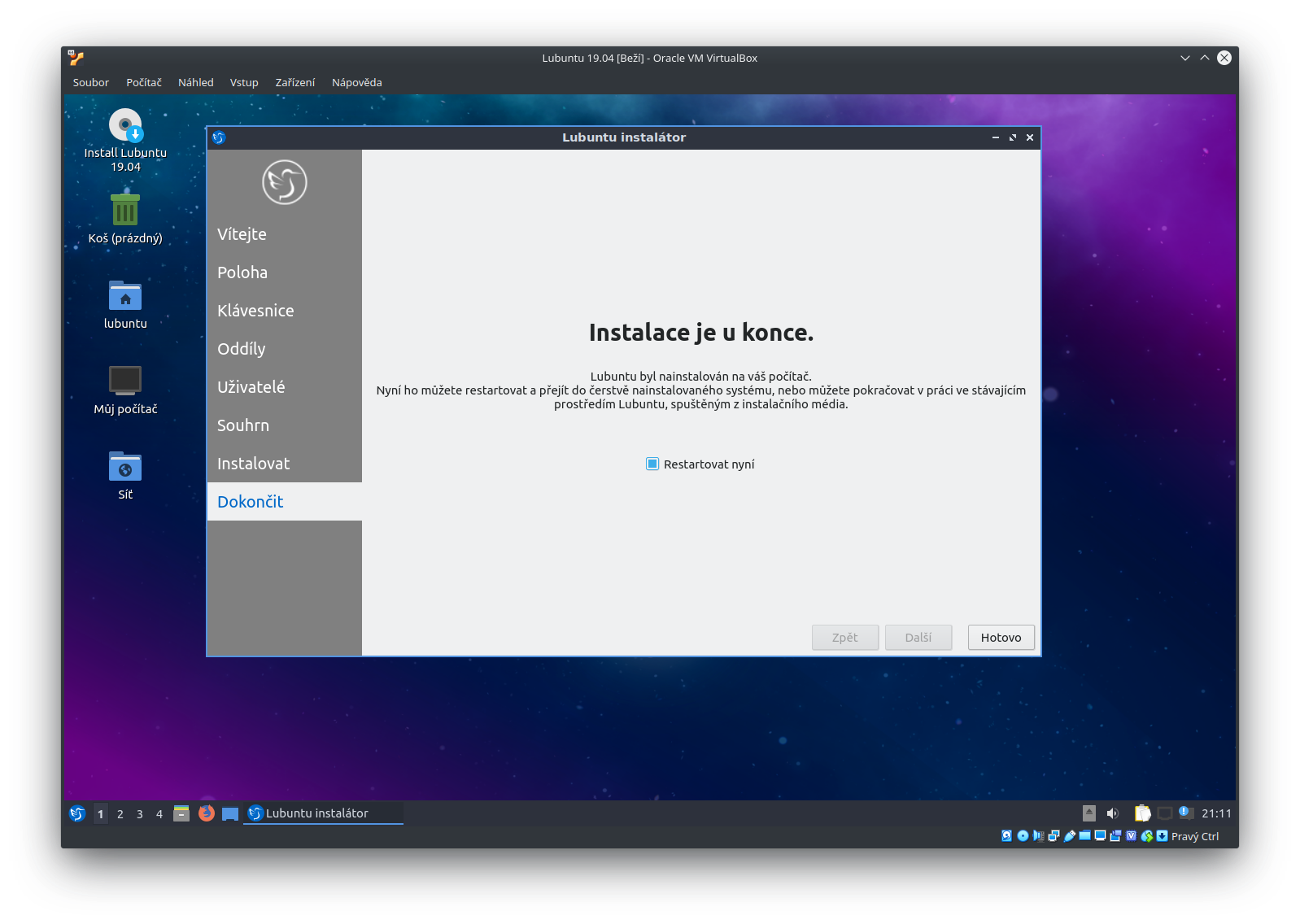This screenshot has height=924, width=1300.
Task: Minimize the VirtualBox window with down chevron
Action: [x=1185, y=58]
